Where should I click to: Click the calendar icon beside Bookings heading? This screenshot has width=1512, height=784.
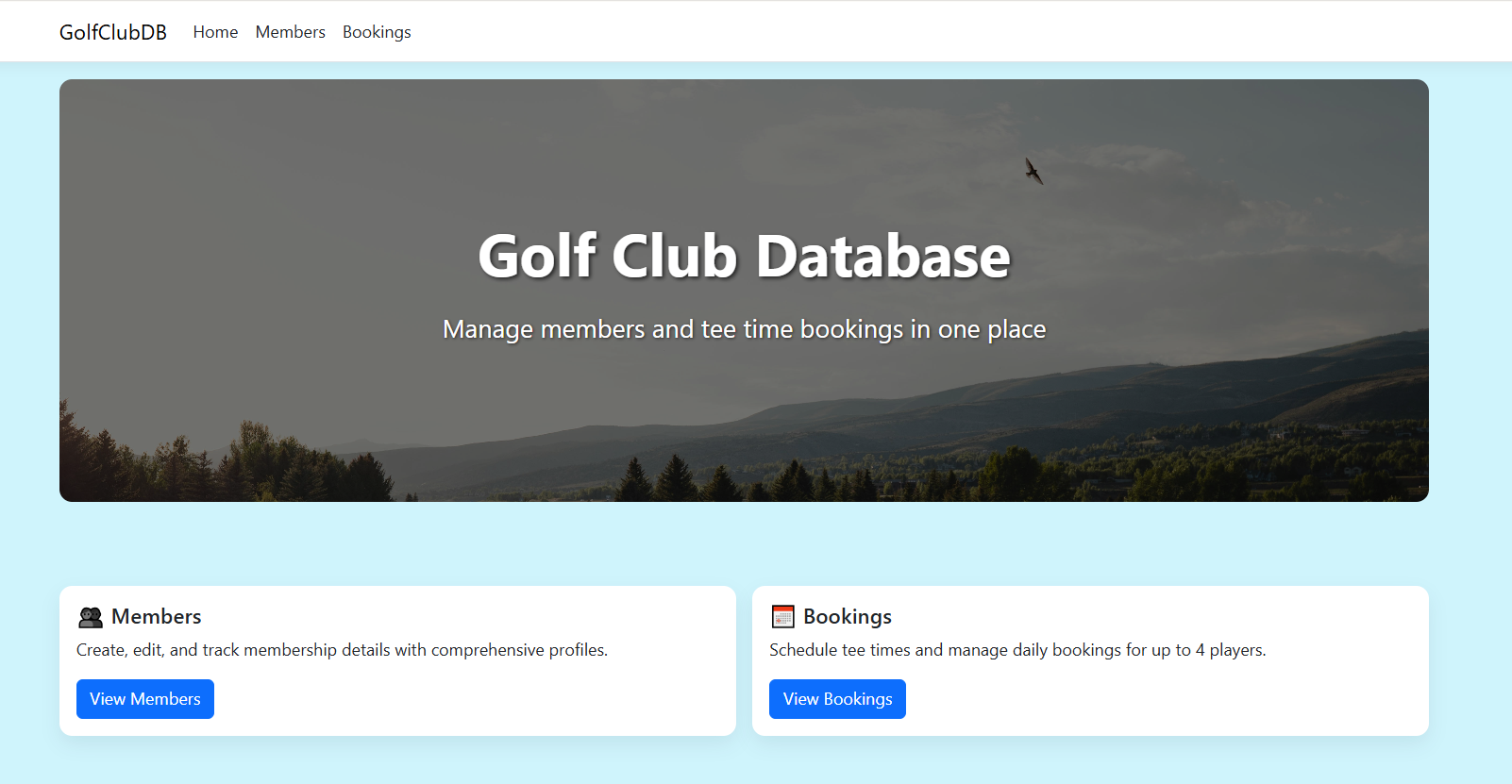coord(783,617)
